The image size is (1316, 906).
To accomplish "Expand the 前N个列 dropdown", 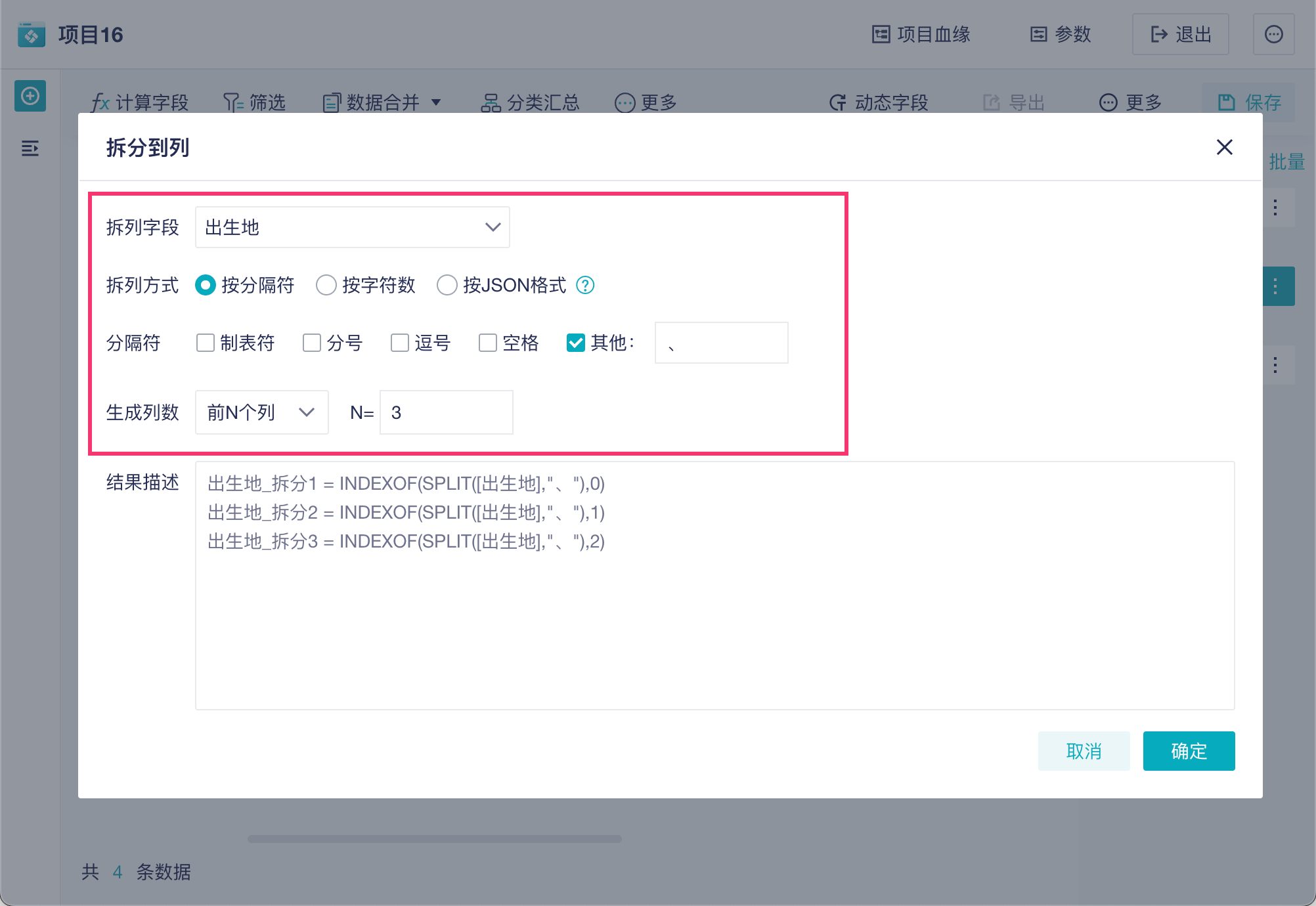I will tap(261, 412).
